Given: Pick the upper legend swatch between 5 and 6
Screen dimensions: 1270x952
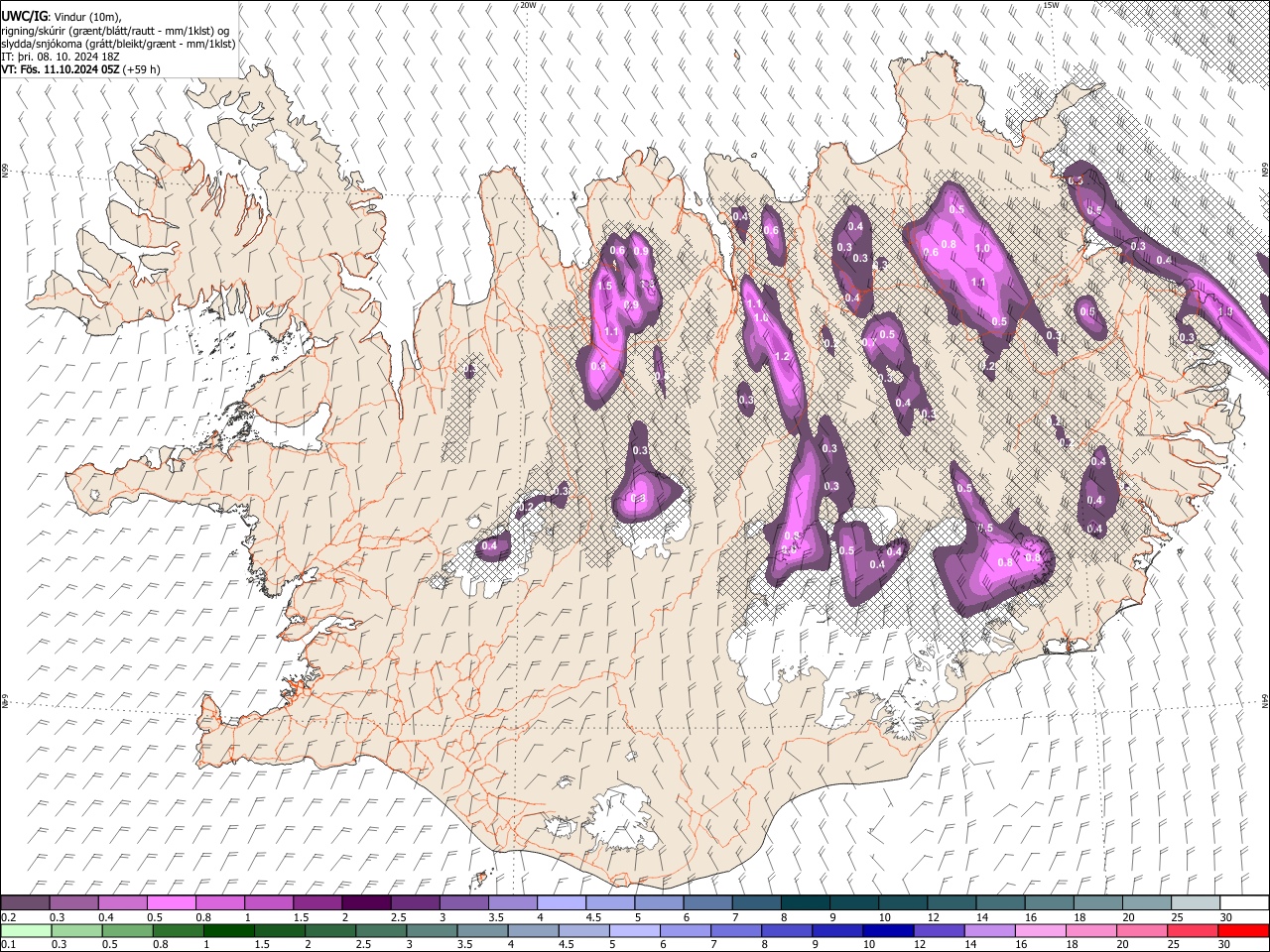Looking at the screenshot, I should (658, 903).
